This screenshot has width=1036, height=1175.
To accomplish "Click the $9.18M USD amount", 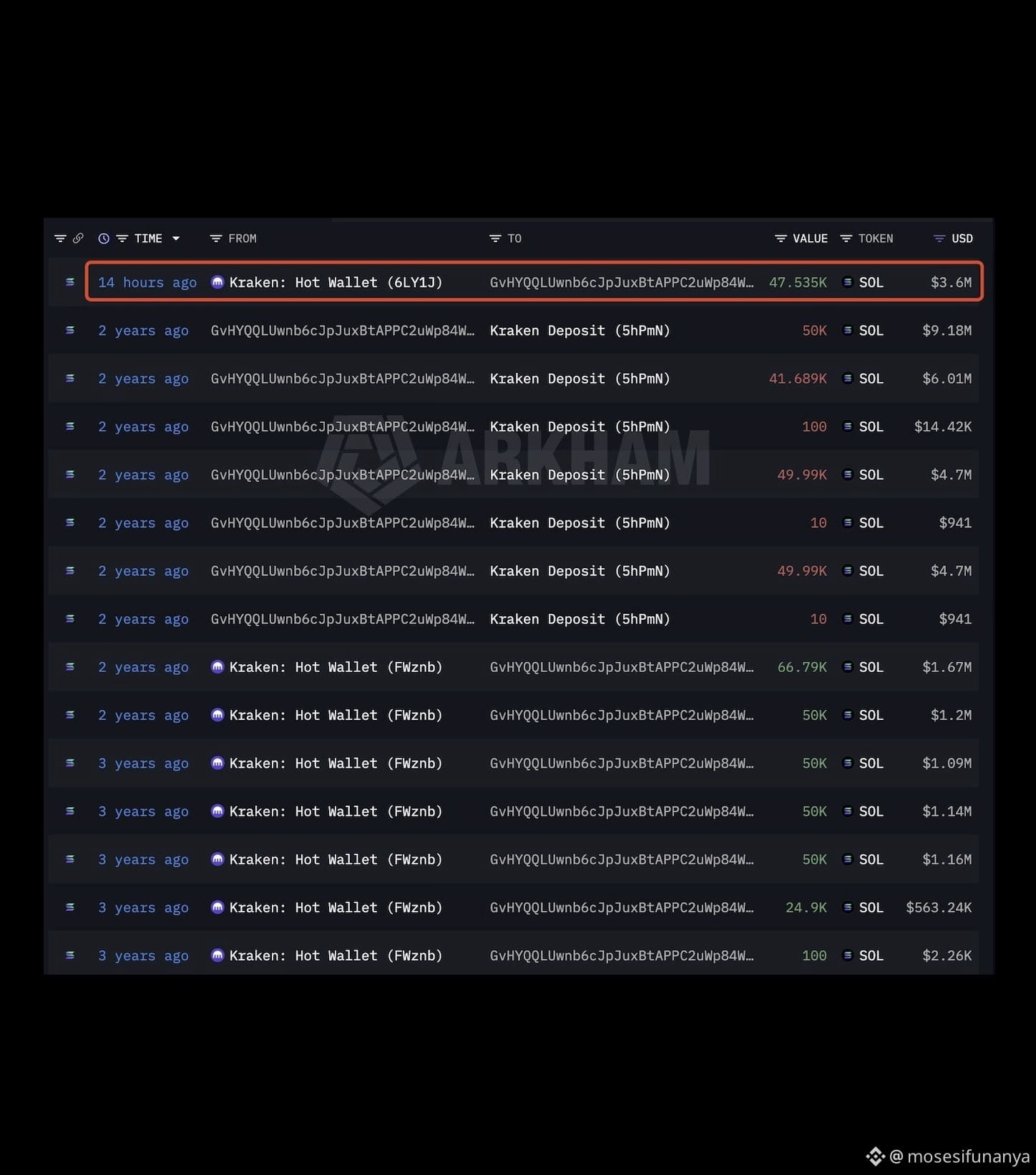I will [947, 330].
